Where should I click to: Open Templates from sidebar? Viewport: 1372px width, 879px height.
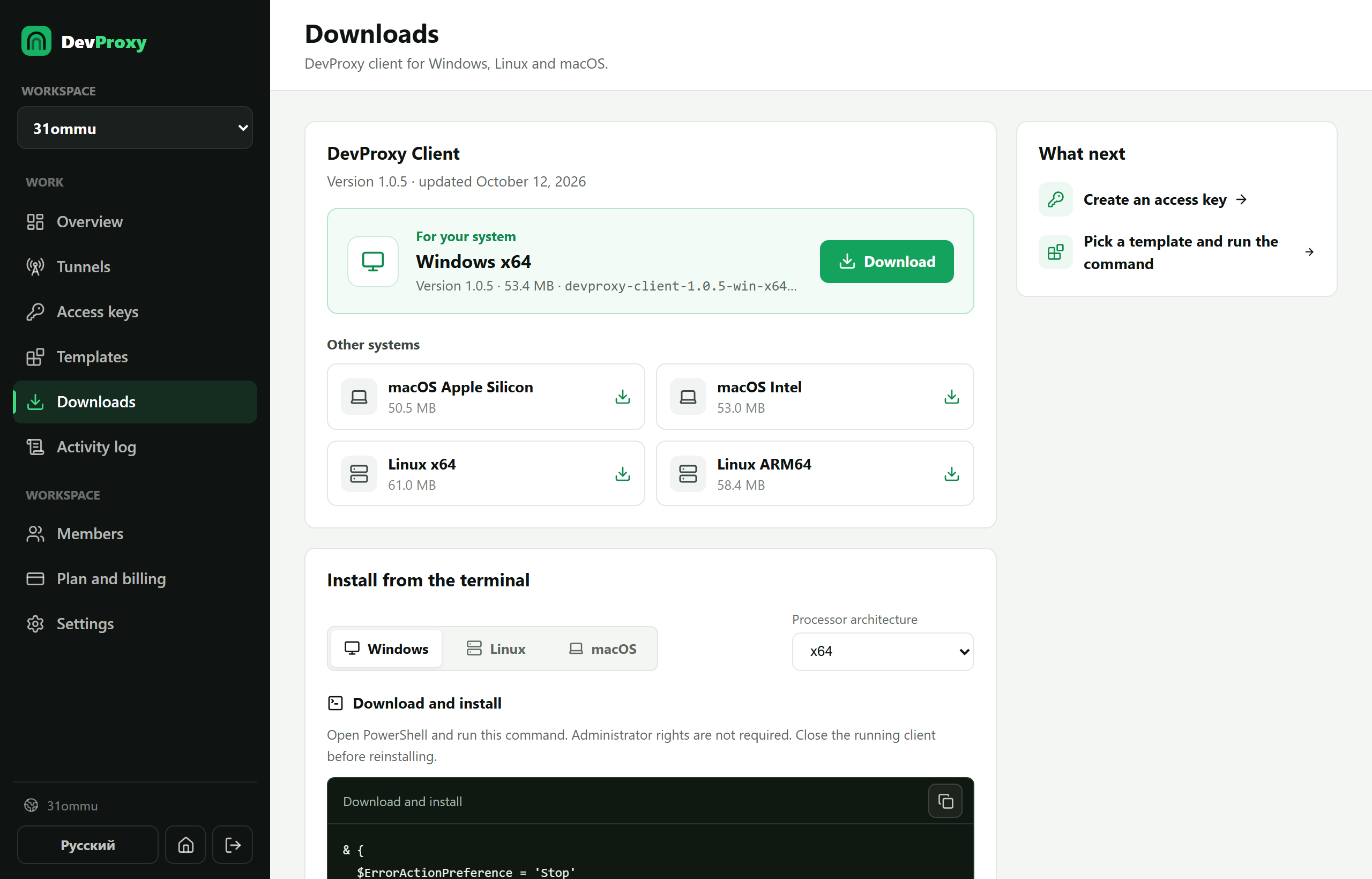(x=135, y=357)
